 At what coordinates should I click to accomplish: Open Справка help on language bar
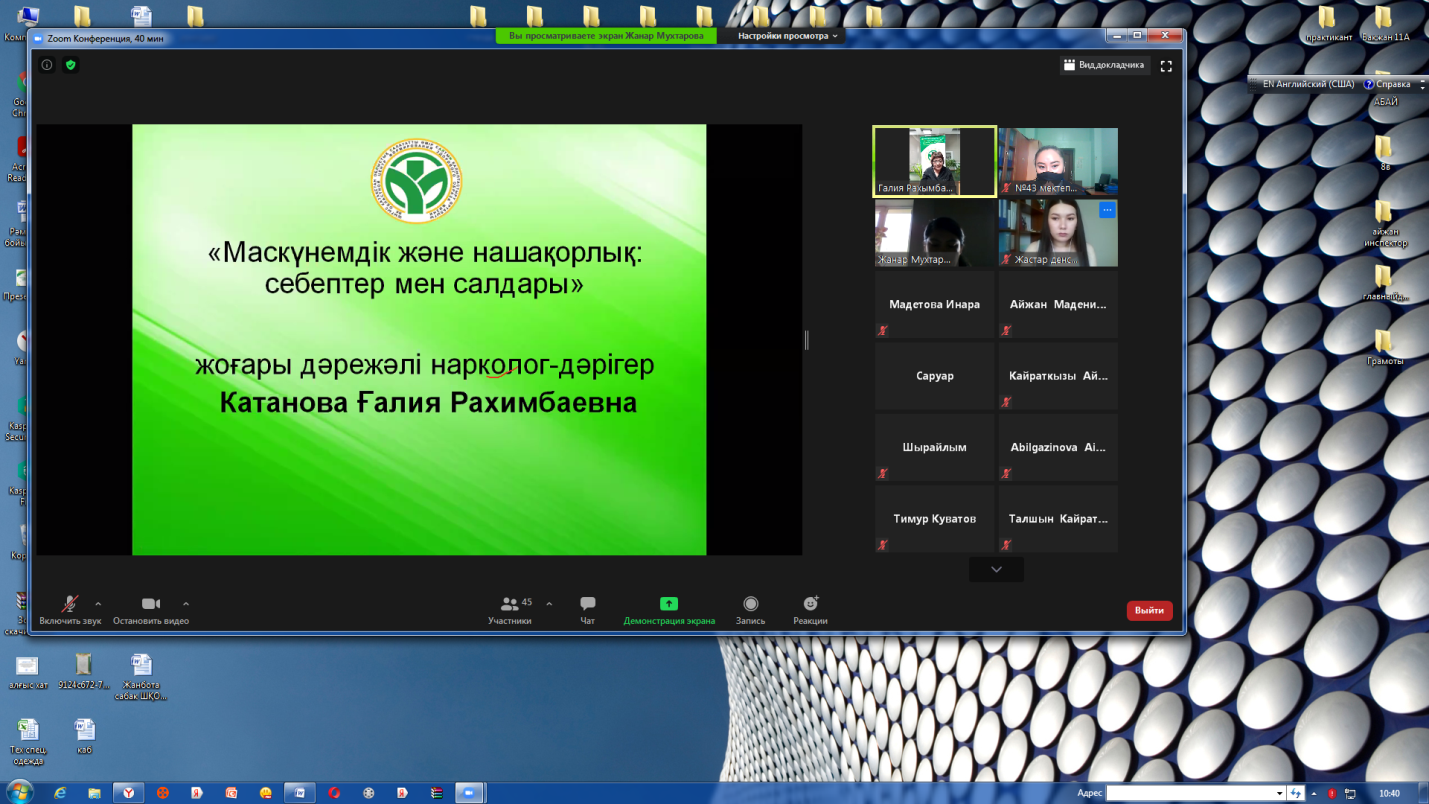click(x=1388, y=85)
